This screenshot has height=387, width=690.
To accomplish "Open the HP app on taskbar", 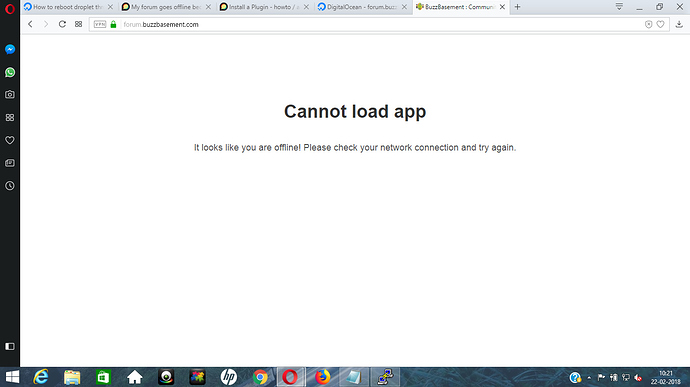I will click(x=229, y=377).
